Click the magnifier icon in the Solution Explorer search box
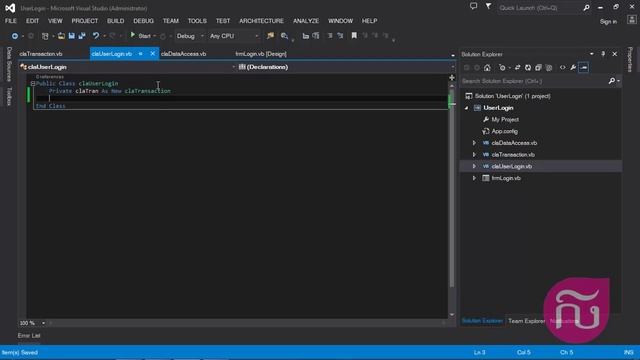640x360 pixels. [611, 81]
